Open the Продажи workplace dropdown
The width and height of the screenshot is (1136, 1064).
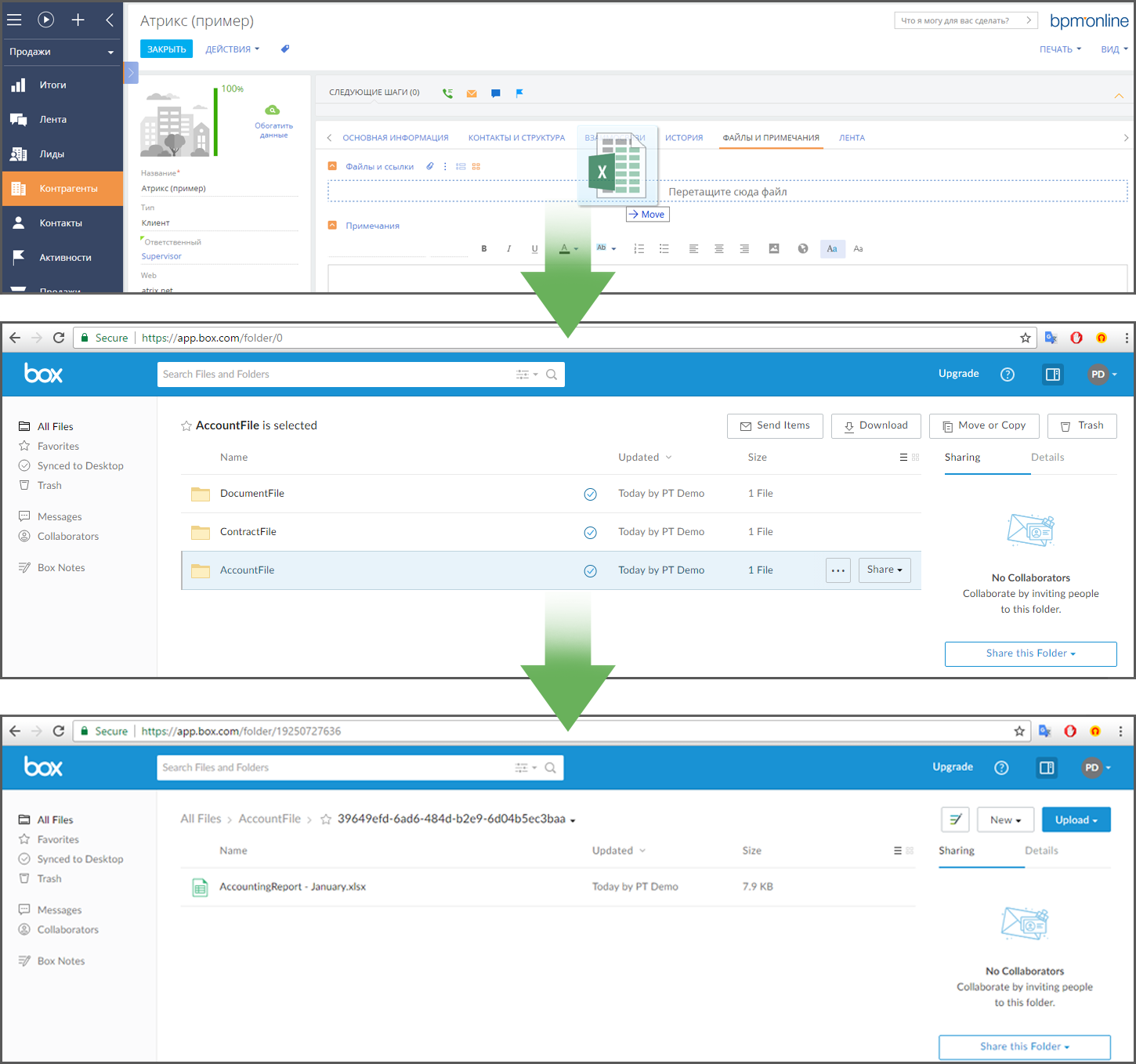tap(61, 52)
